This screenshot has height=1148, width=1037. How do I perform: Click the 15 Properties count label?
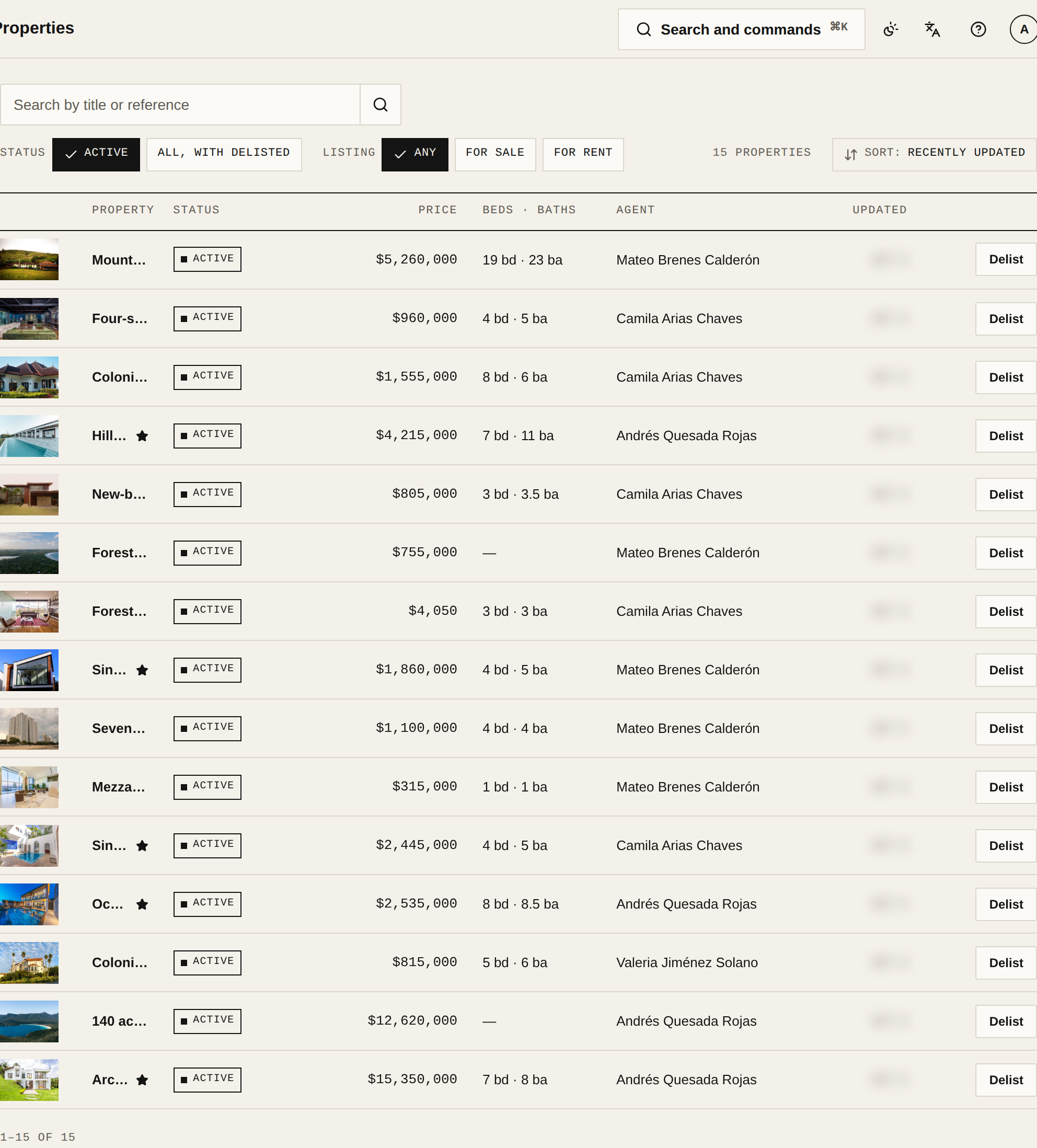(x=762, y=153)
